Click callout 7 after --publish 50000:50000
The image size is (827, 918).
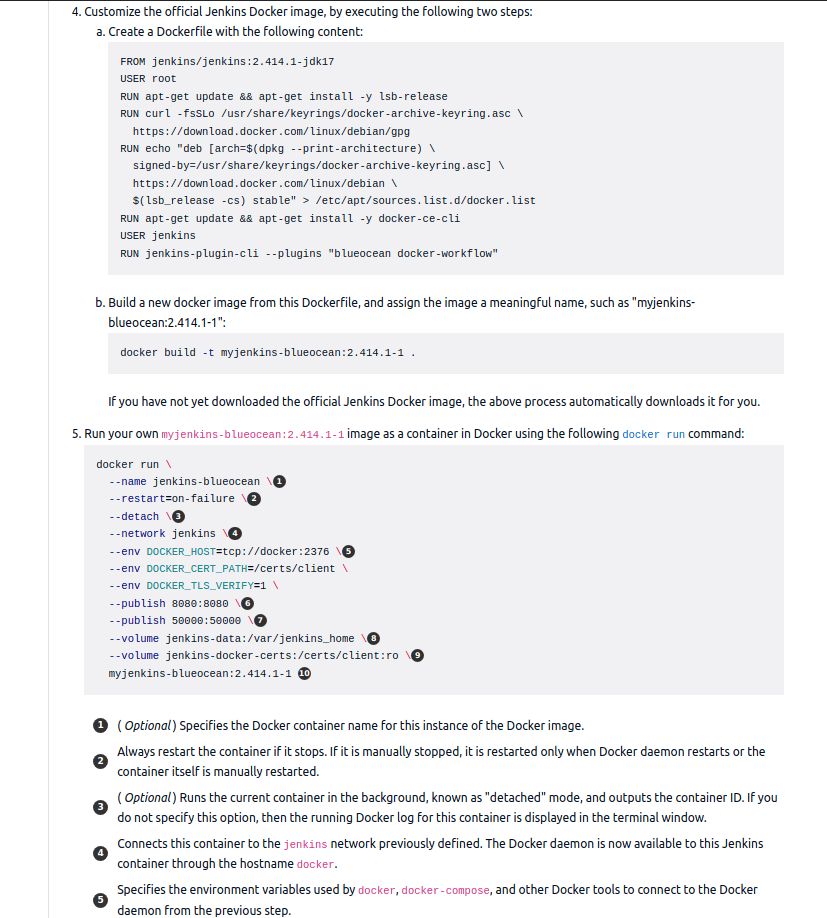260,620
